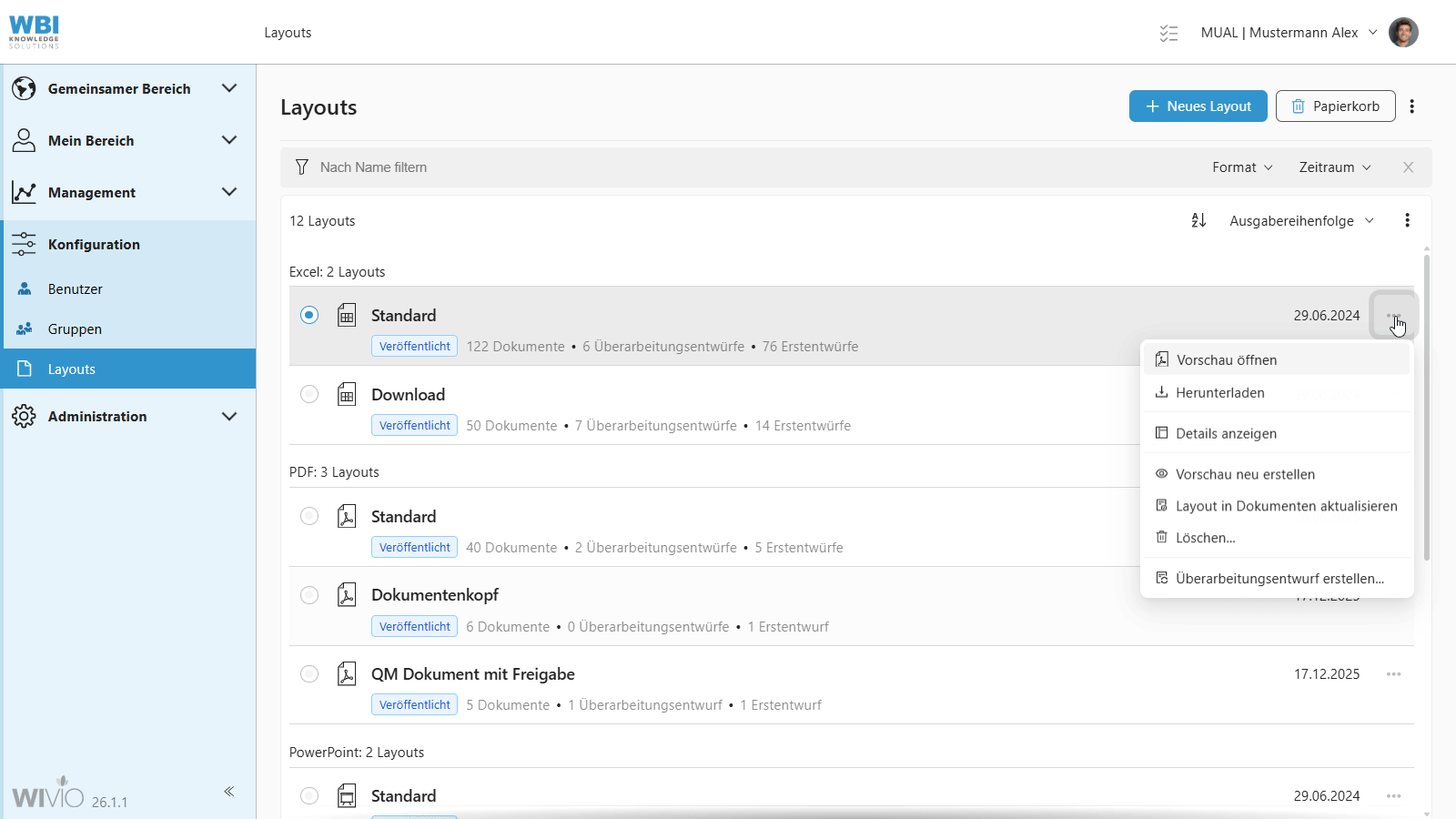Select the radio button for the Download layout
The height and width of the screenshot is (819, 1456).
tap(309, 394)
